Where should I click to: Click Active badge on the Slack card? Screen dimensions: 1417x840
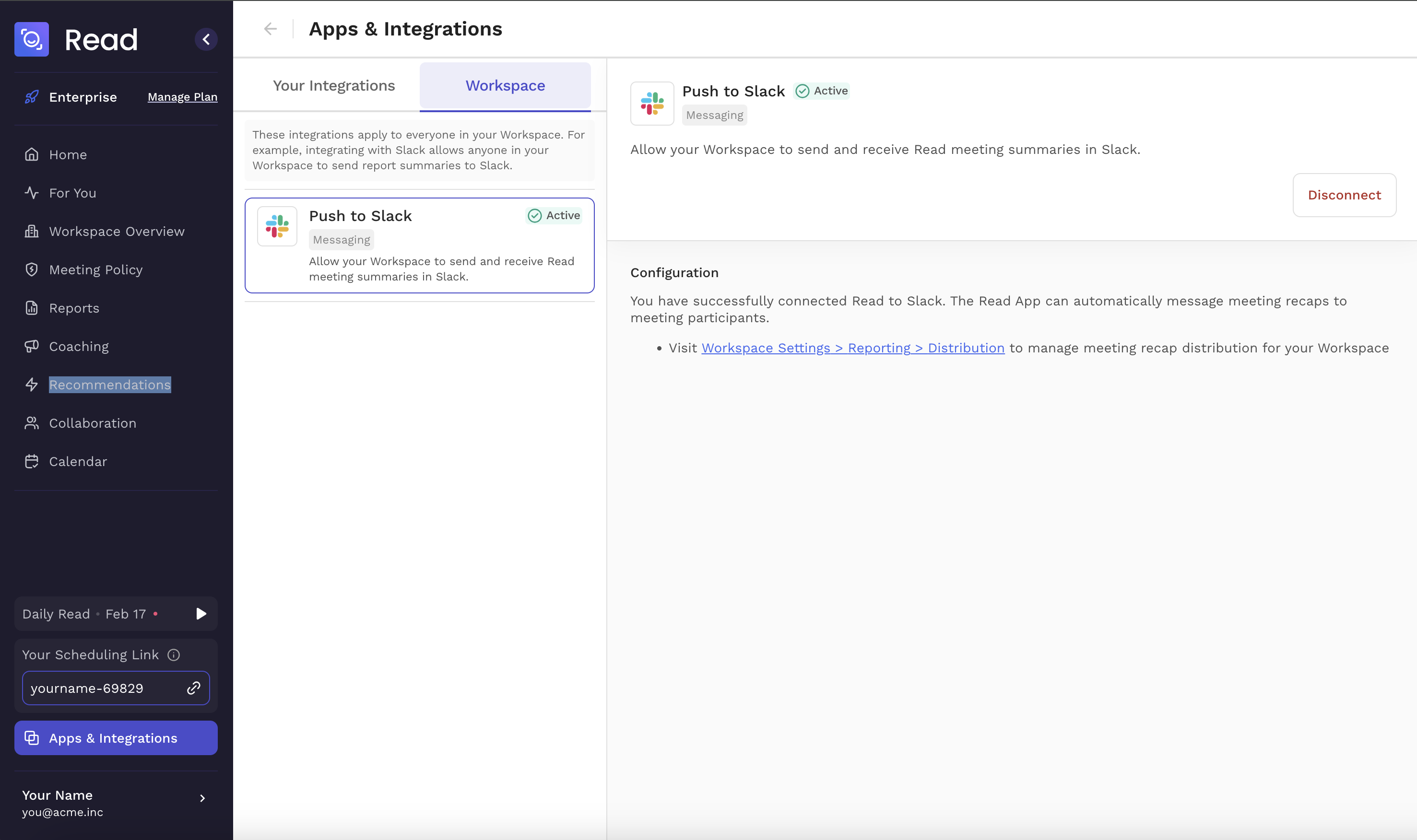pos(554,216)
